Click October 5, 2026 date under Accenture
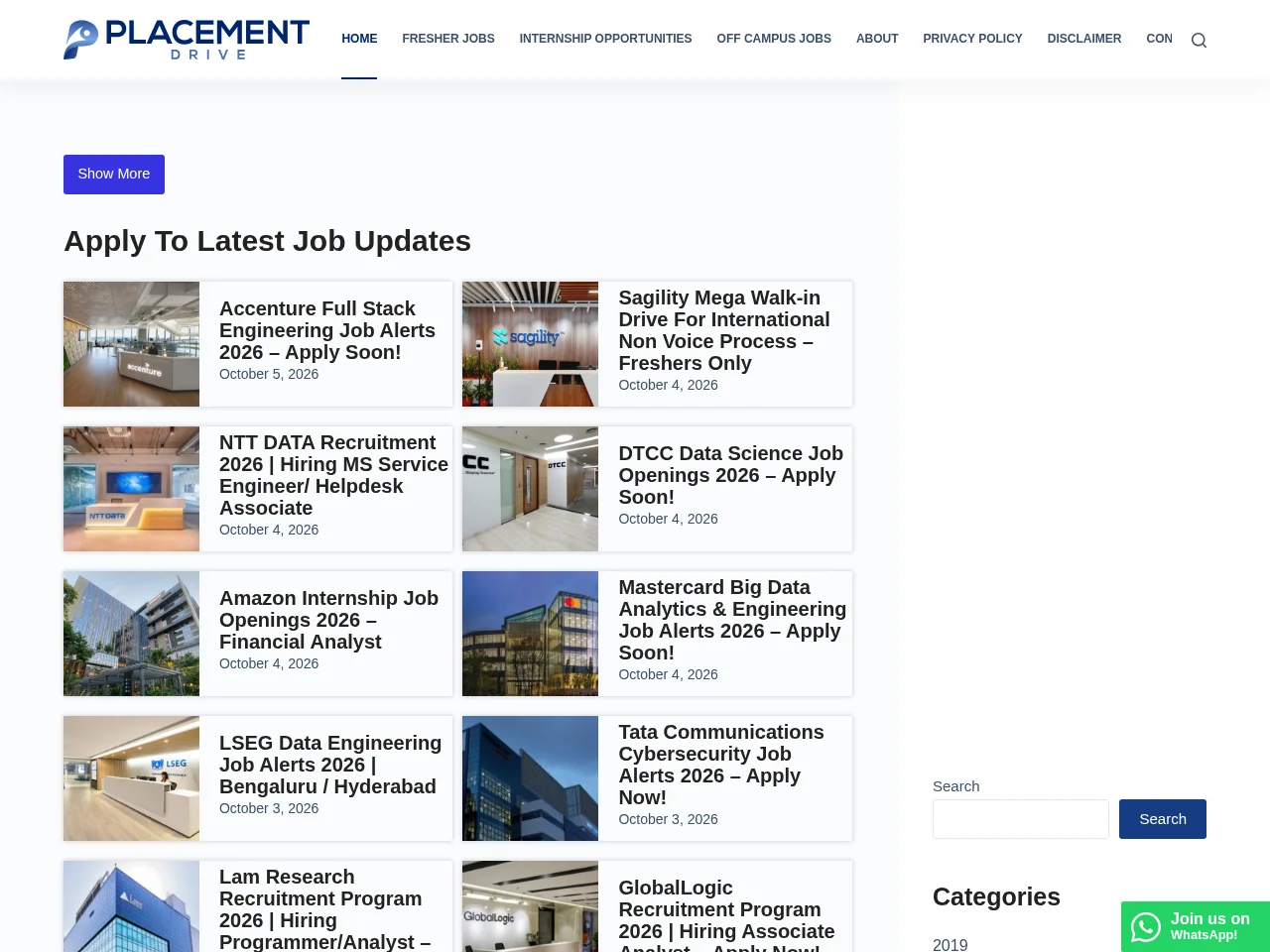Screen dimensions: 1270x952 point(269,374)
